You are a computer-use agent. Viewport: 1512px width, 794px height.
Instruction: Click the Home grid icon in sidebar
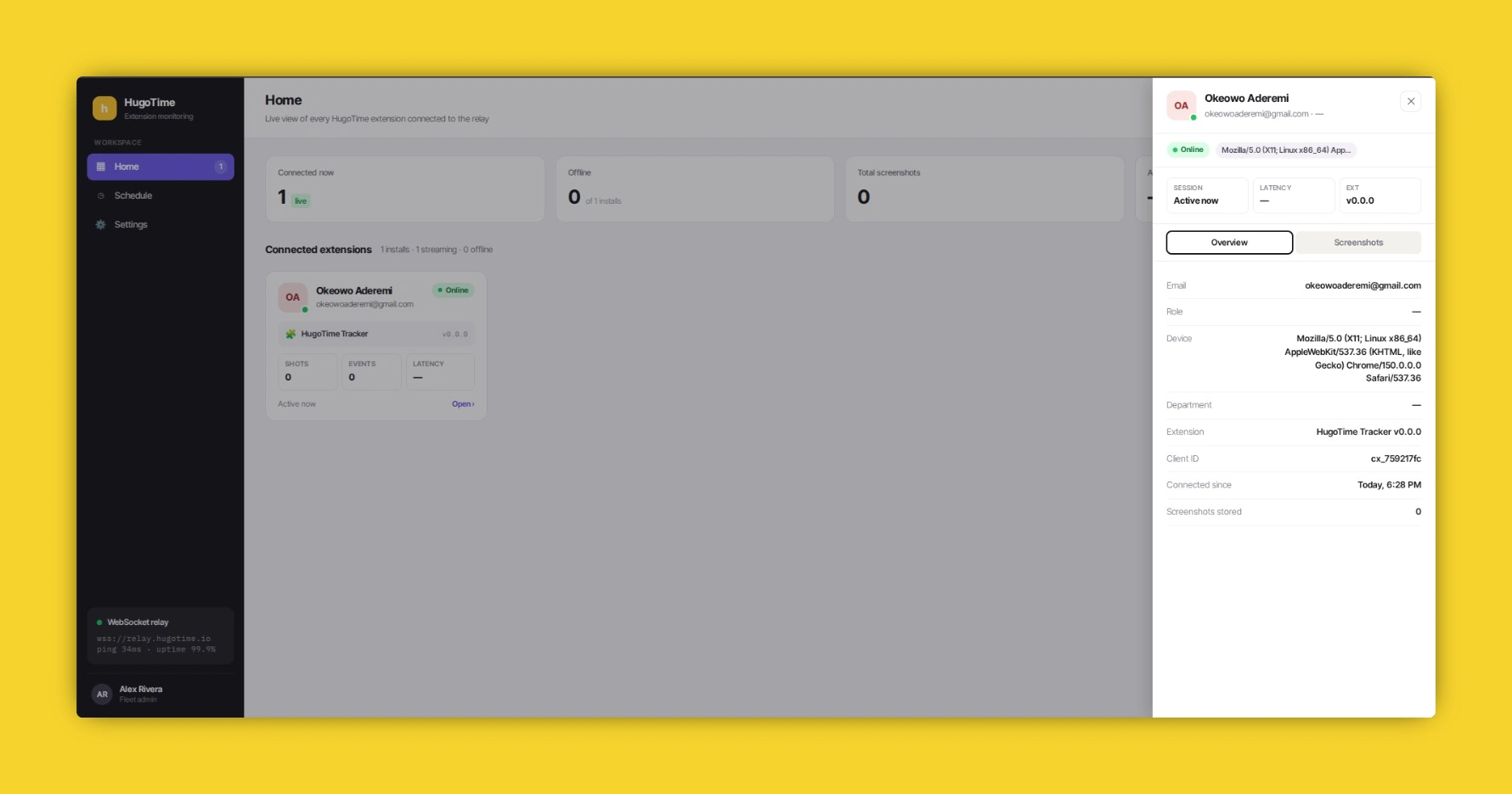[101, 166]
